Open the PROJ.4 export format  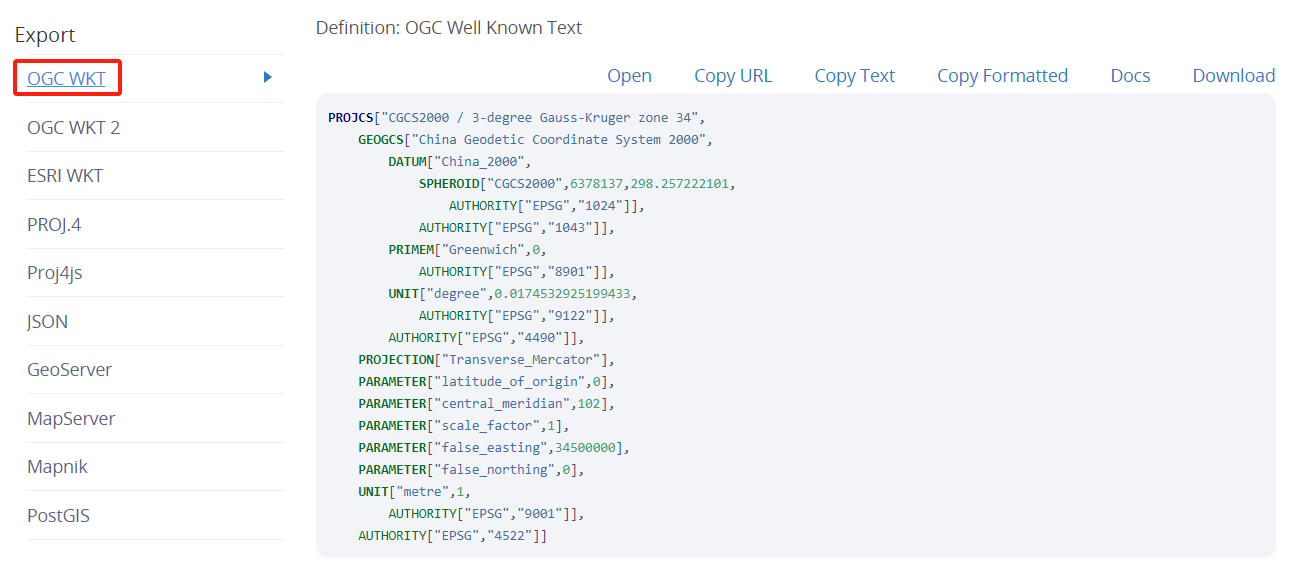[x=54, y=224]
